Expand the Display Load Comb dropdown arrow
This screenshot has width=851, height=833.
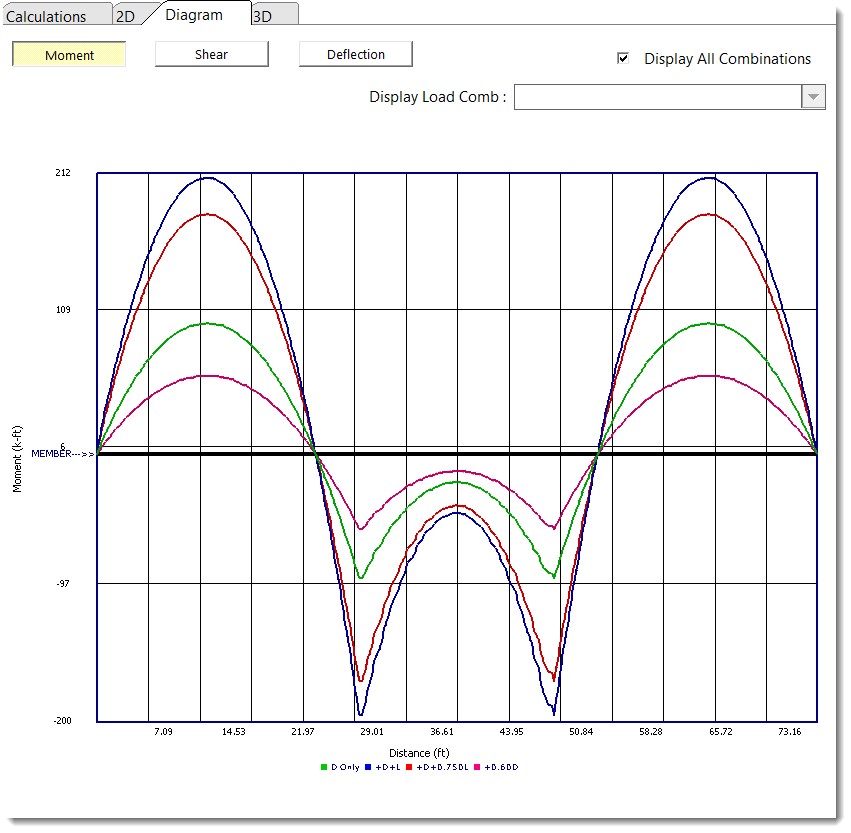click(x=813, y=97)
